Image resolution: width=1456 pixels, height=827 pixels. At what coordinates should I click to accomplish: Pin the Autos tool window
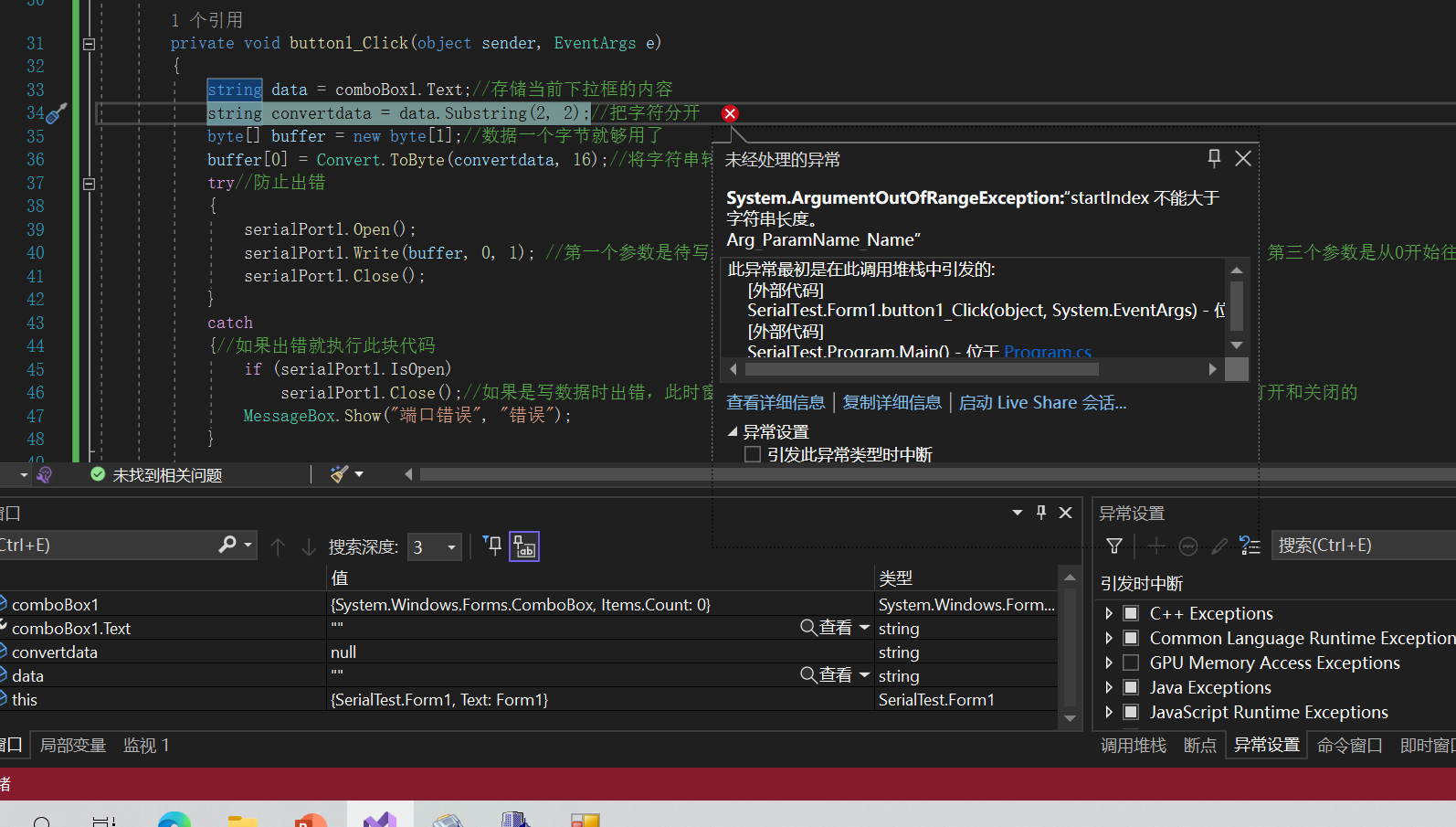point(1041,513)
